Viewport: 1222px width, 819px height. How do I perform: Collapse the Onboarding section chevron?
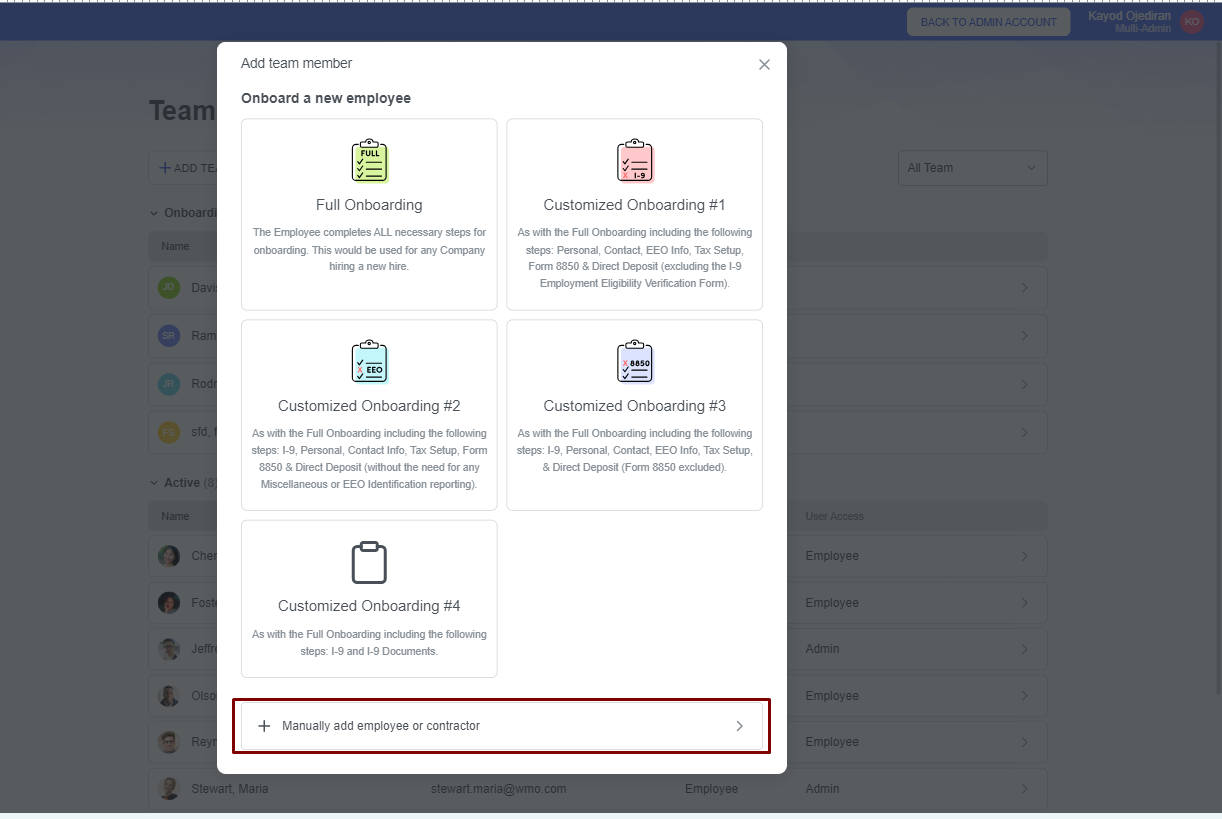[x=154, y=213]
